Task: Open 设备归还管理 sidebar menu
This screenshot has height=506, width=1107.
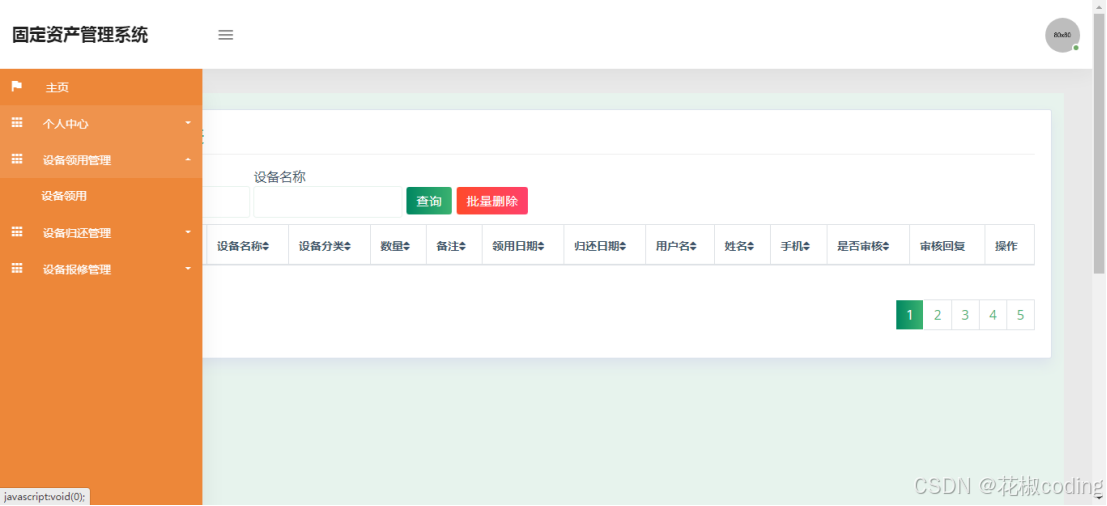Action: 101,233
